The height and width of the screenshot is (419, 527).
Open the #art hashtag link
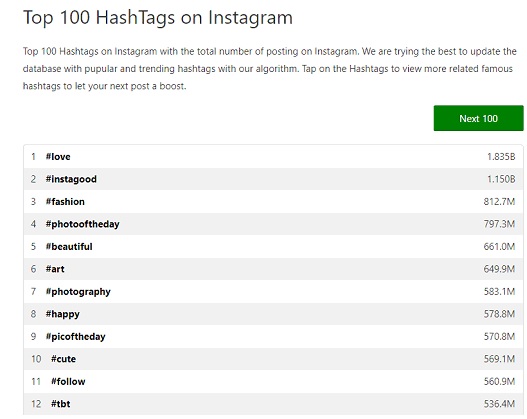coord(55,269)
